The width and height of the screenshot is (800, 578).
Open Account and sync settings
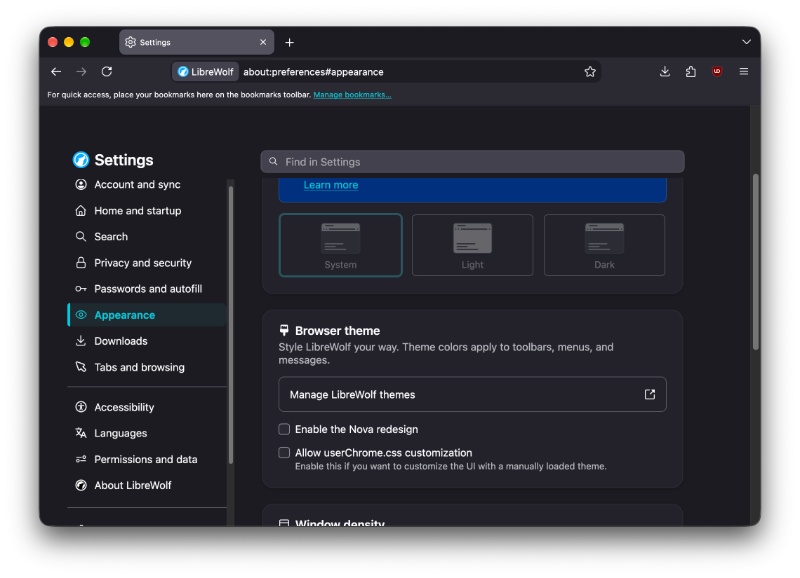tap(147, 185)
